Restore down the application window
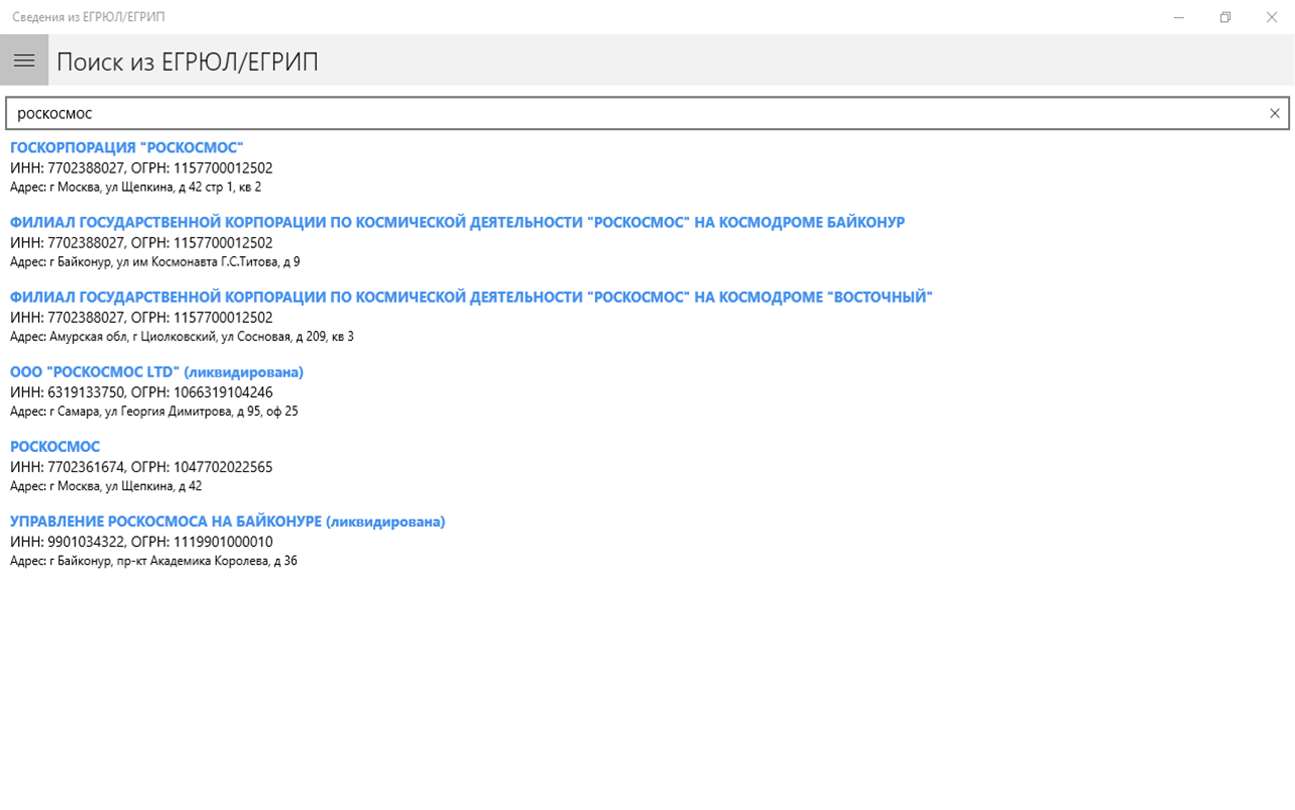Viewport: 1295px width, 810px height. click(1226, 17)
